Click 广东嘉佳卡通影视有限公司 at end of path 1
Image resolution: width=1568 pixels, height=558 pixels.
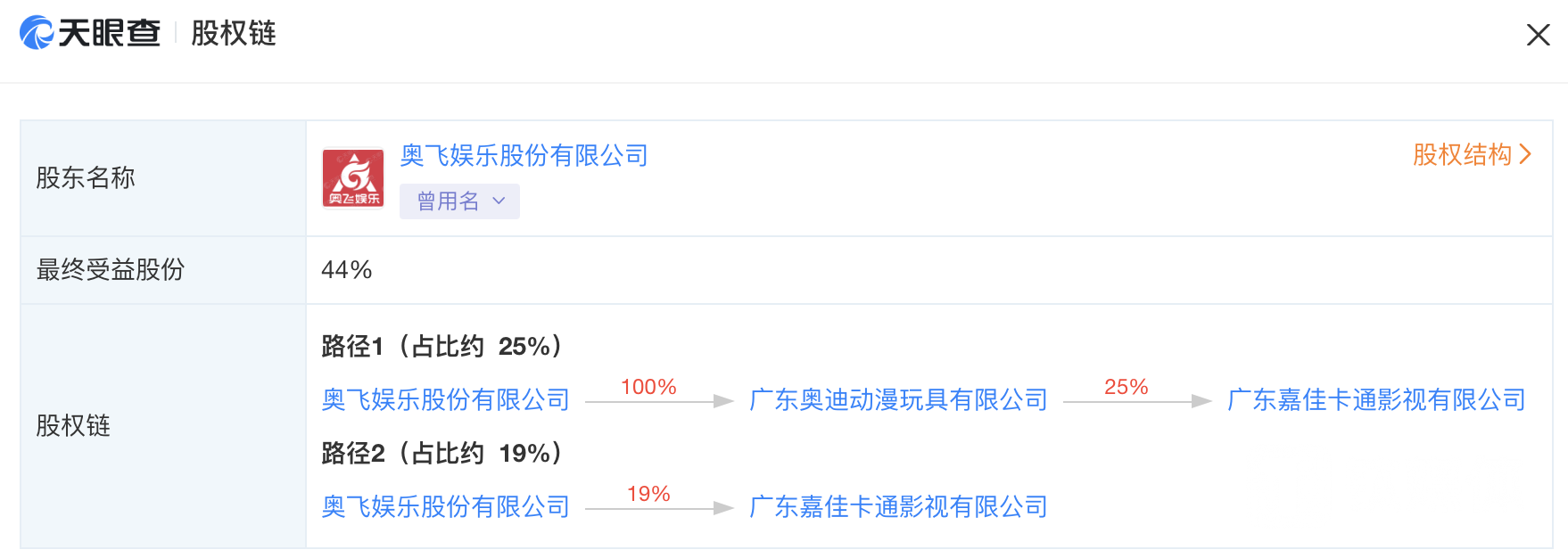[x=1376, y=400]
